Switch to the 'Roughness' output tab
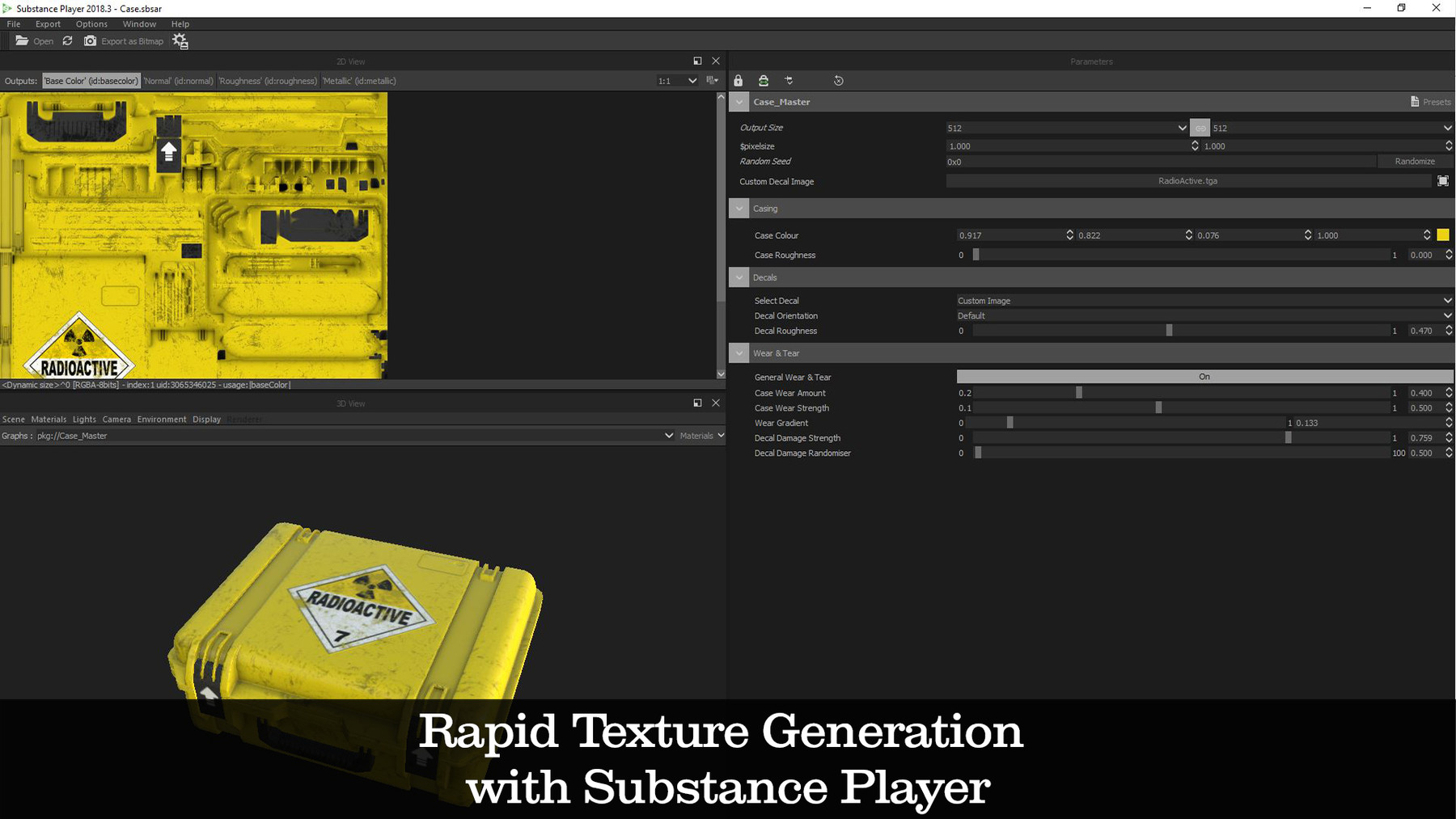Screen dimensions: 1456x819 tap(268, 81)
